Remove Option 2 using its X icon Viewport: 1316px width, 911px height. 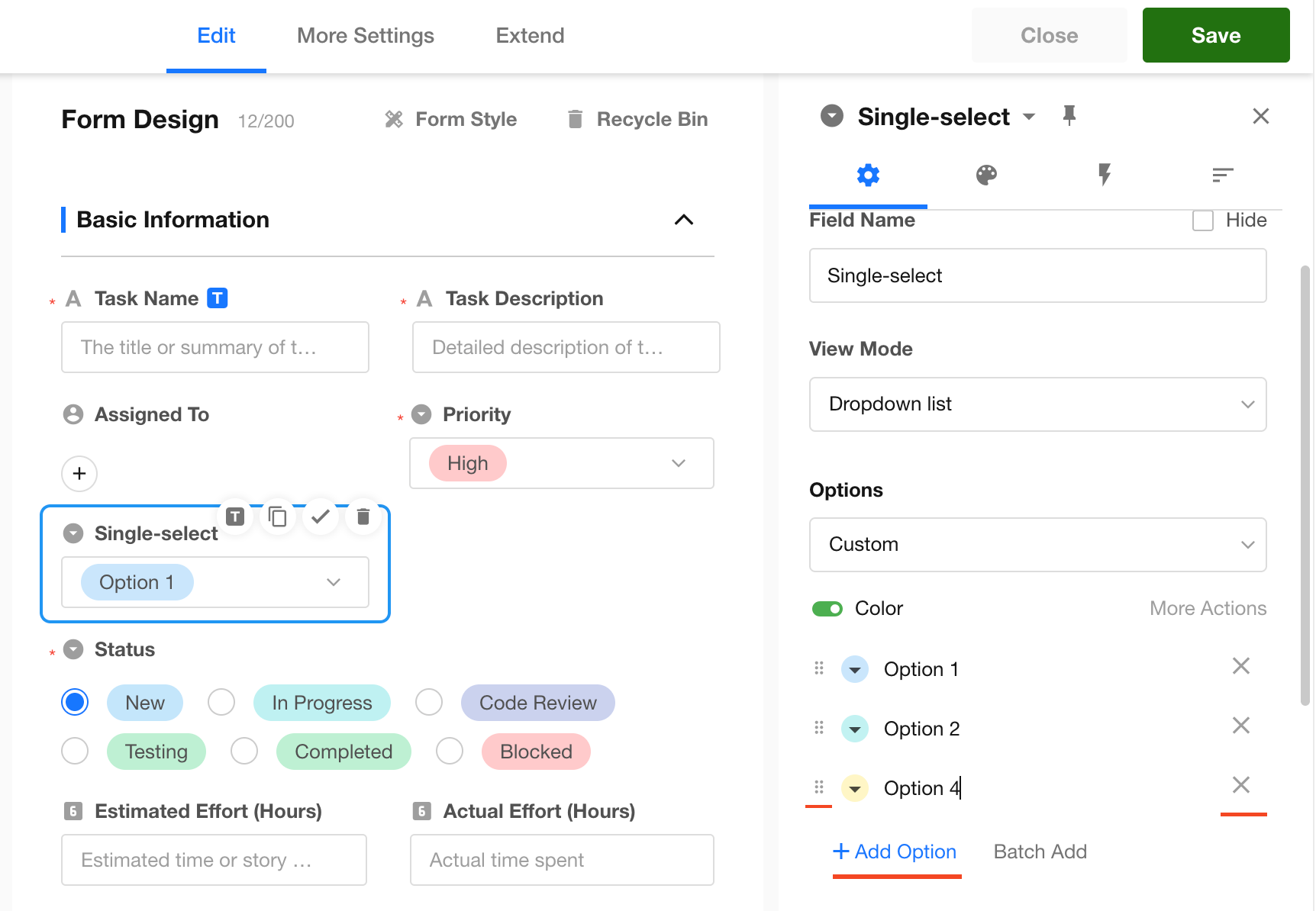coord(1240,726)
